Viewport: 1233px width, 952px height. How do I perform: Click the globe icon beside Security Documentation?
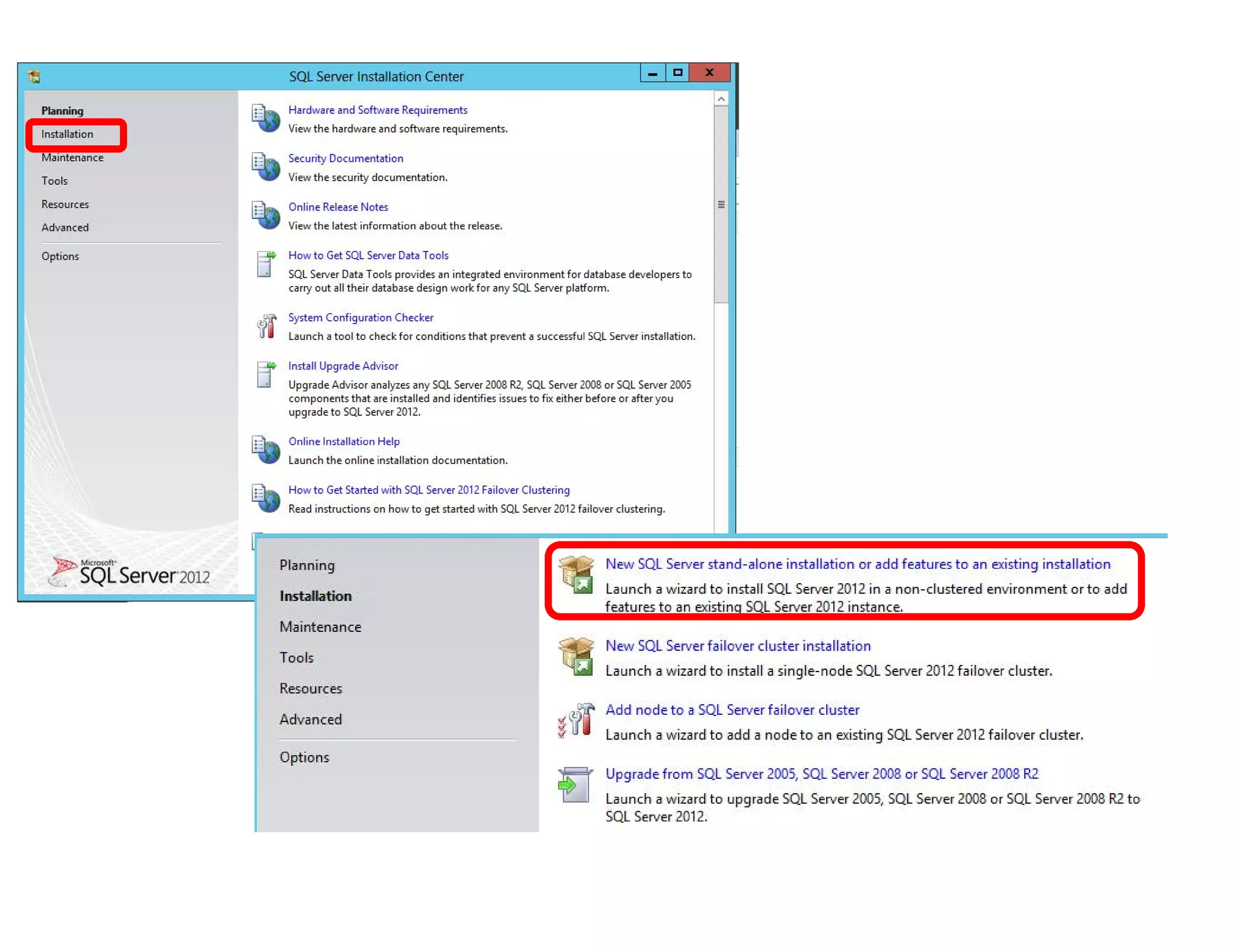coord(266,167)
